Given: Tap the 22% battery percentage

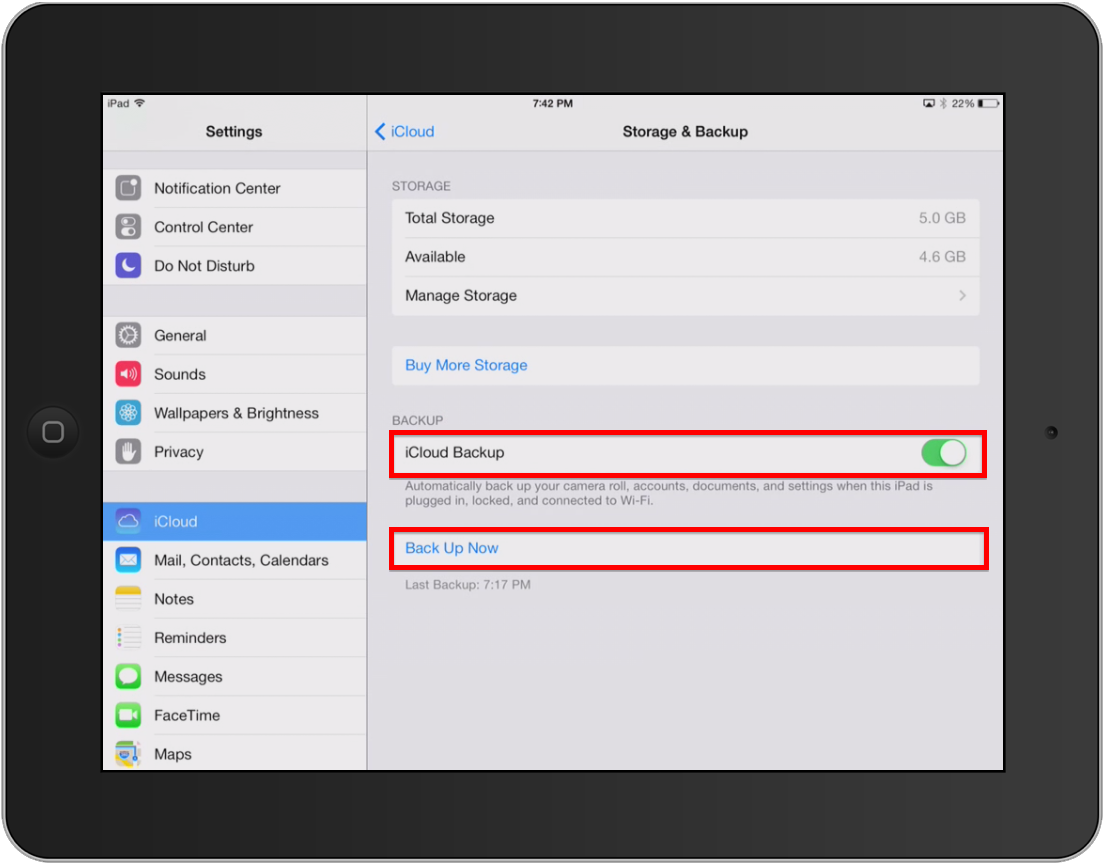Looking at the screenshot, I should [963, 104].
